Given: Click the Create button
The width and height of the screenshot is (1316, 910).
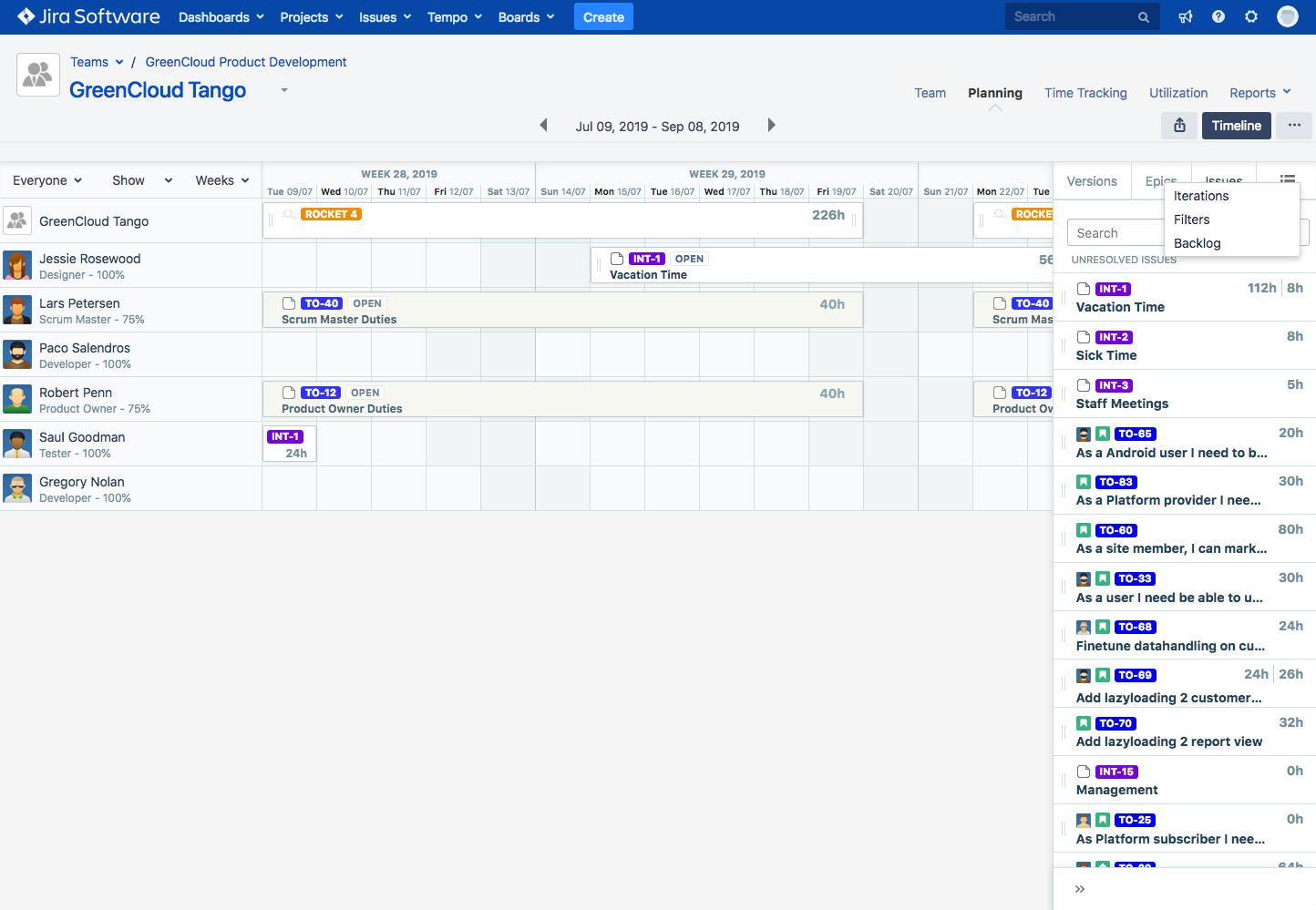Looking at the screenshot, I should coord(602,15).
